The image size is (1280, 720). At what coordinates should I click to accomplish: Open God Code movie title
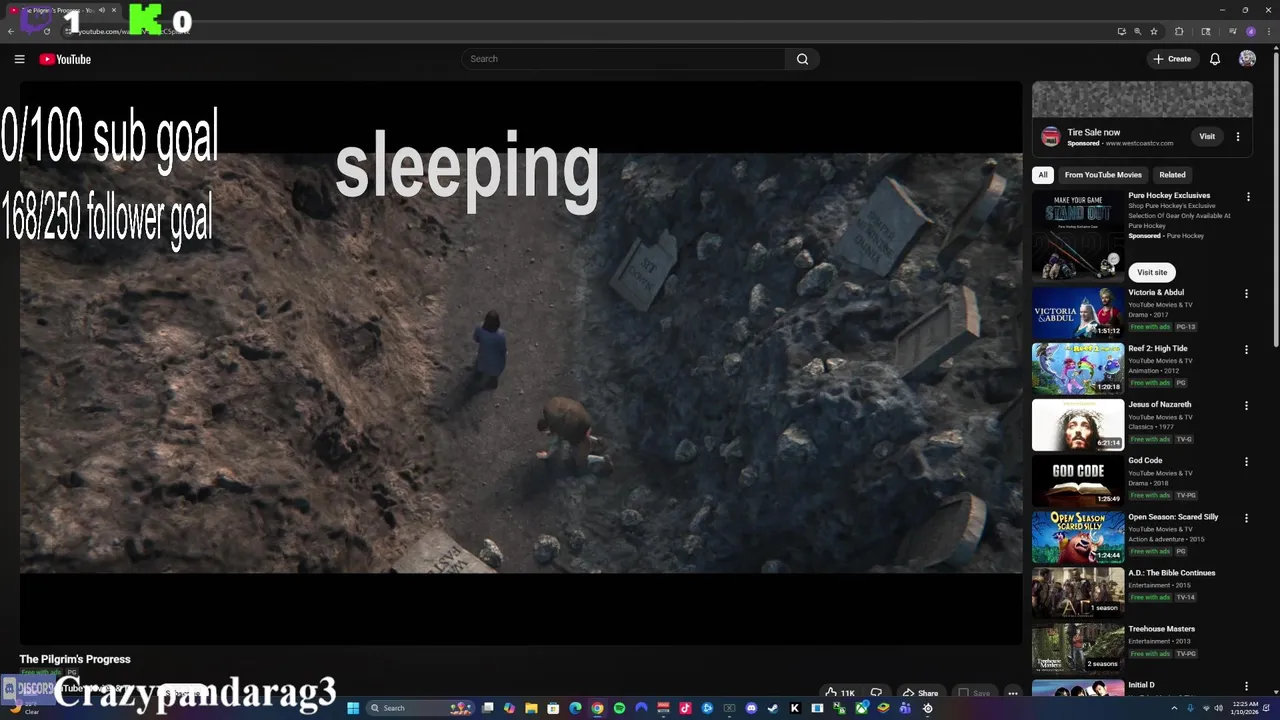(x=1145, y=461)
